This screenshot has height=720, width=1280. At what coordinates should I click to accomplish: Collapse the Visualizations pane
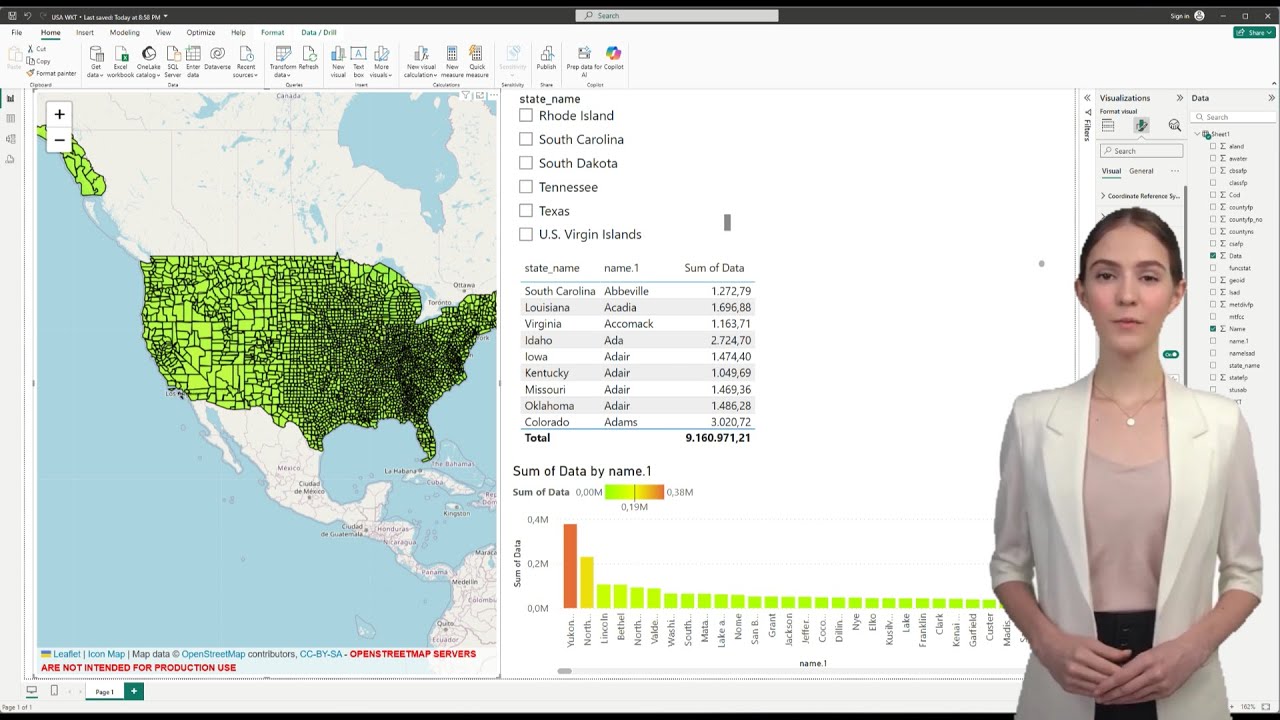pos(1179,98)
